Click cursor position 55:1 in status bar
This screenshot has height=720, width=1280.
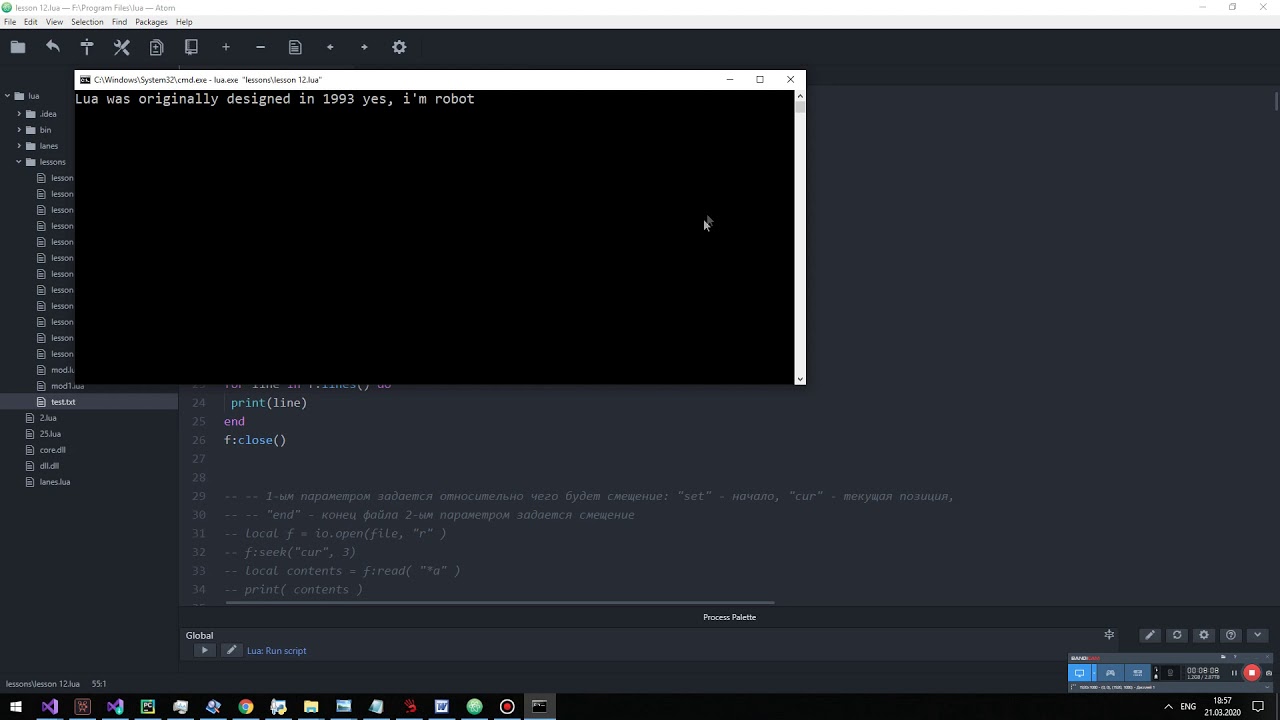[x=99, y=684]
